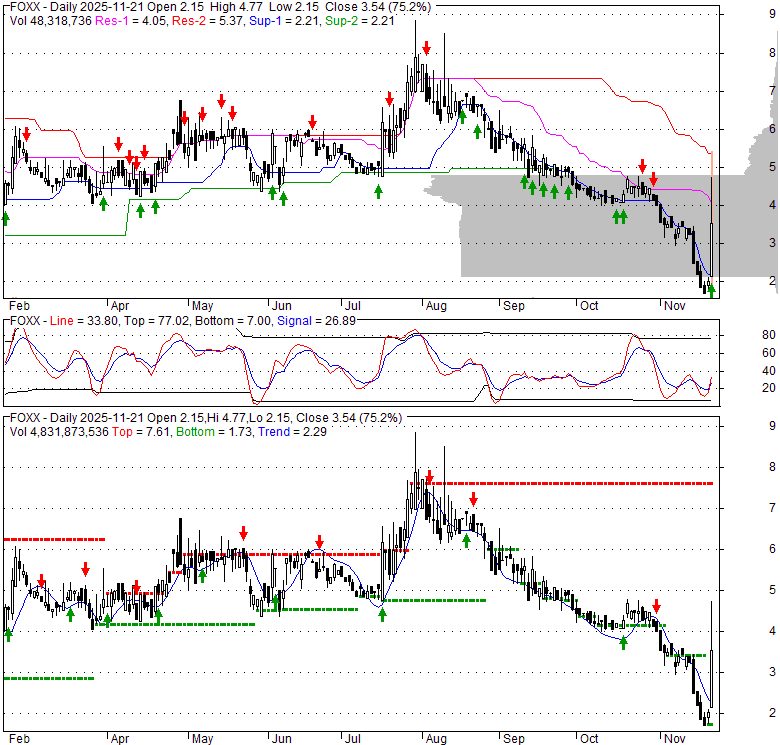Click 'Vol 4,831,873,536' in the bottom chart legend

click(59, 432)
